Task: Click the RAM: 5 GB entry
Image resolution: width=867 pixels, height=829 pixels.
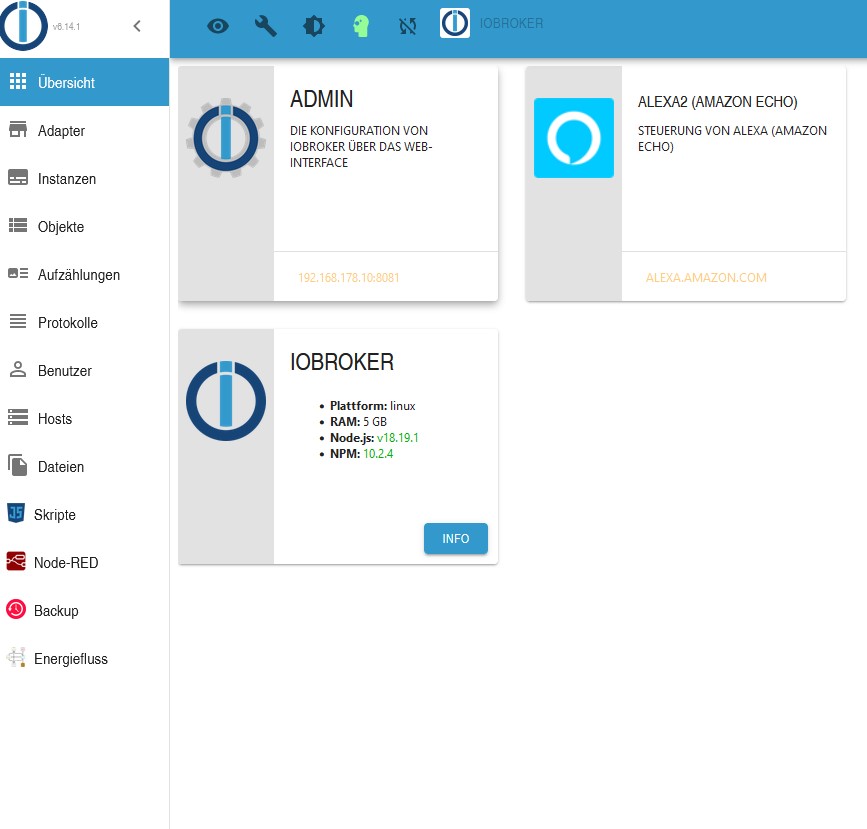Action: [x=358, y=421]
